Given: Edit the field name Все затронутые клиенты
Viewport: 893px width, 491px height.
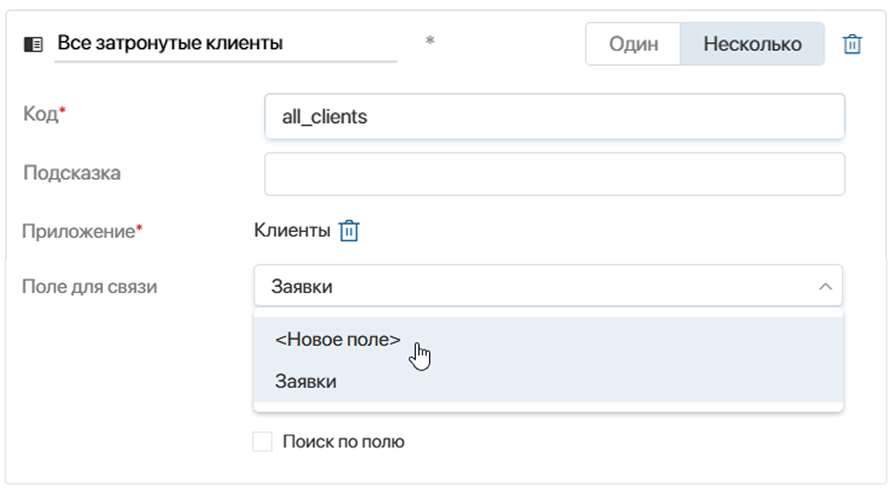Looking at the screenshot, I should point(226,43).
